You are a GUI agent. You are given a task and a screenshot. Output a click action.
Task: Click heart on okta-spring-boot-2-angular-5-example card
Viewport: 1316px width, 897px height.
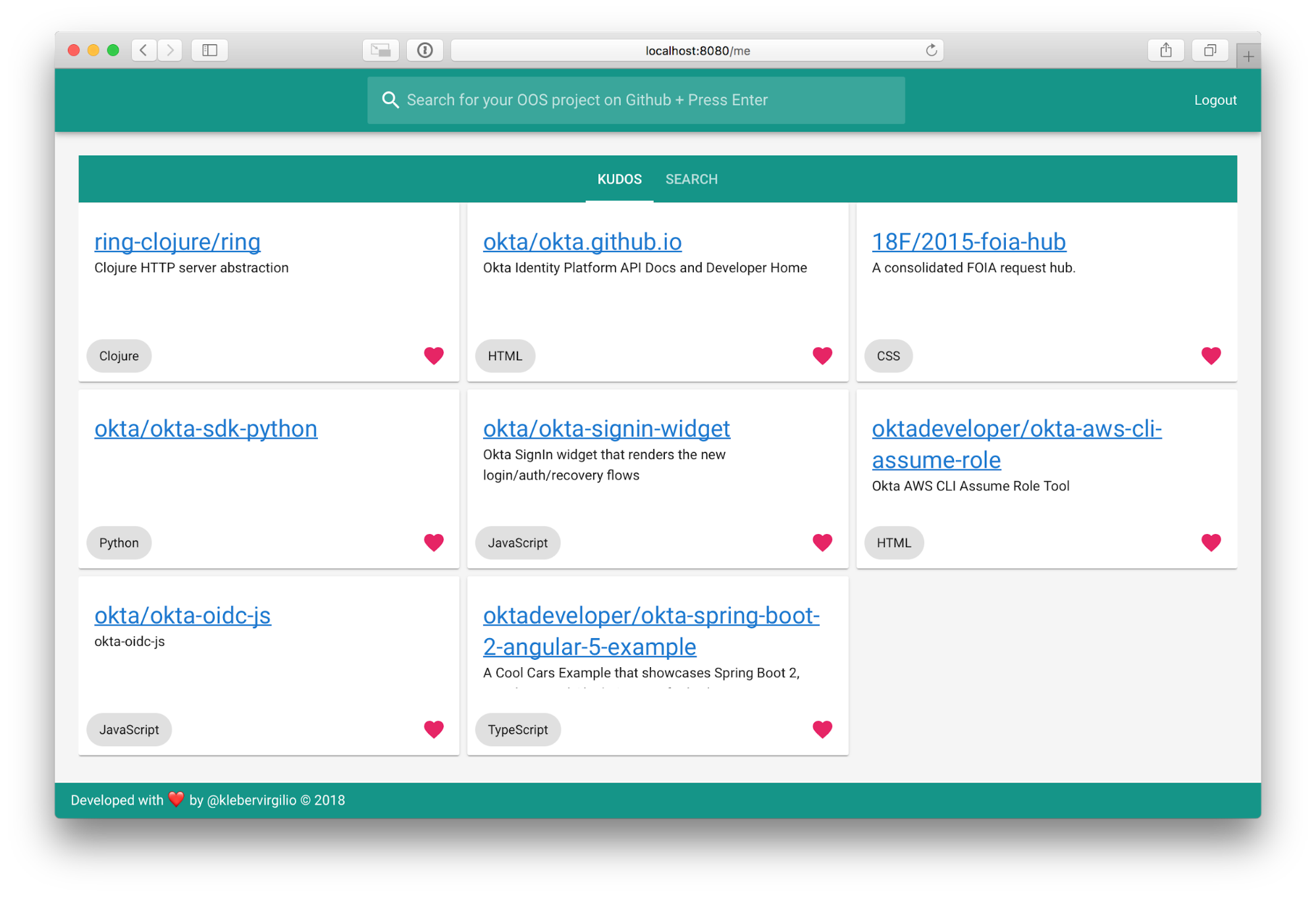click(822, 729)
